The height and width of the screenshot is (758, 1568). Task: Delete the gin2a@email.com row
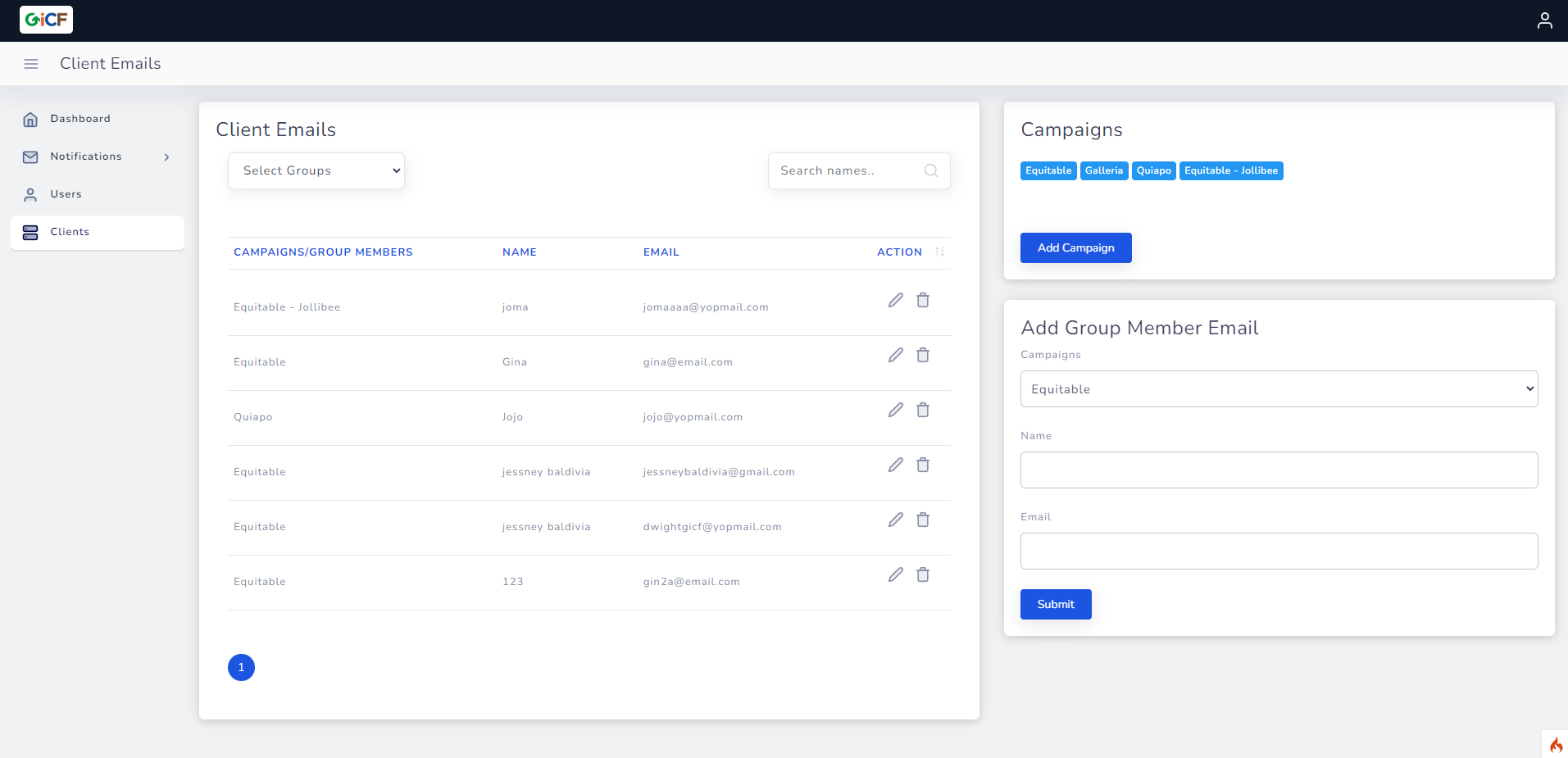pos(922,574)
